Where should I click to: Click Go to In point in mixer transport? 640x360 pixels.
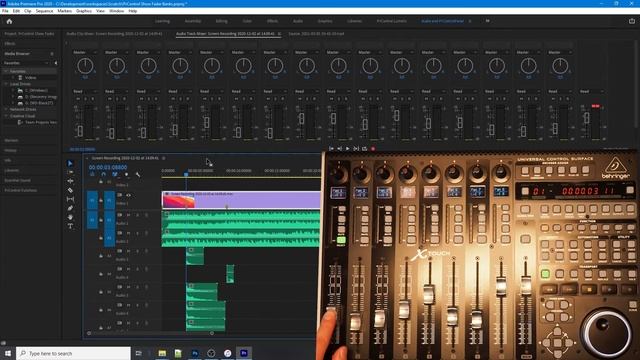pyautogui.click(x=331, y=149)
